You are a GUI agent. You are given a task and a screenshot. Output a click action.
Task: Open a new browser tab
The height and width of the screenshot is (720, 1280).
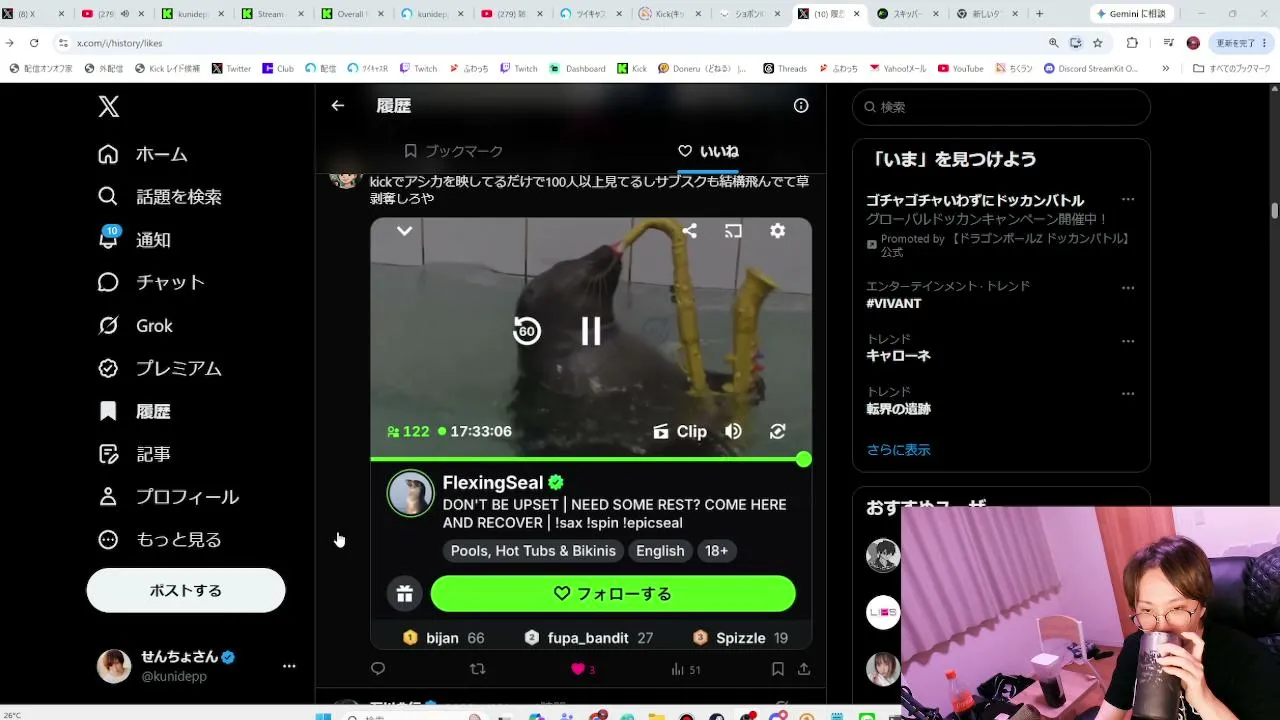click(1039, 14)
